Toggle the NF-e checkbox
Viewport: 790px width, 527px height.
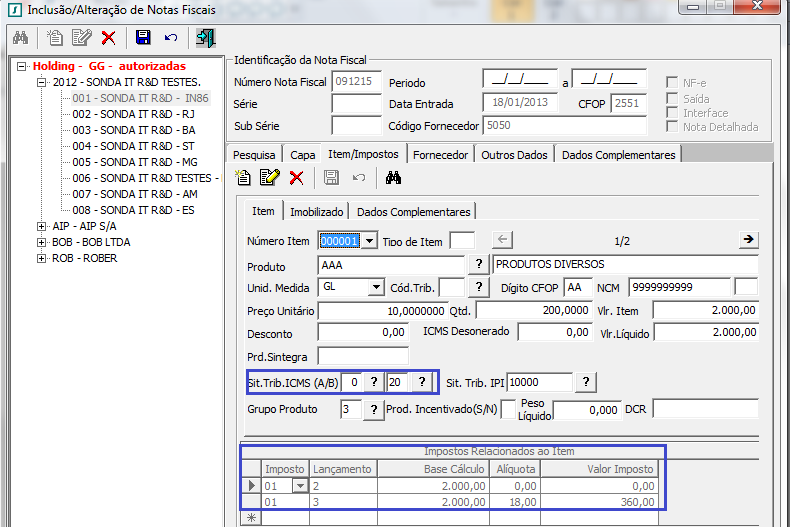click(674, 82)
